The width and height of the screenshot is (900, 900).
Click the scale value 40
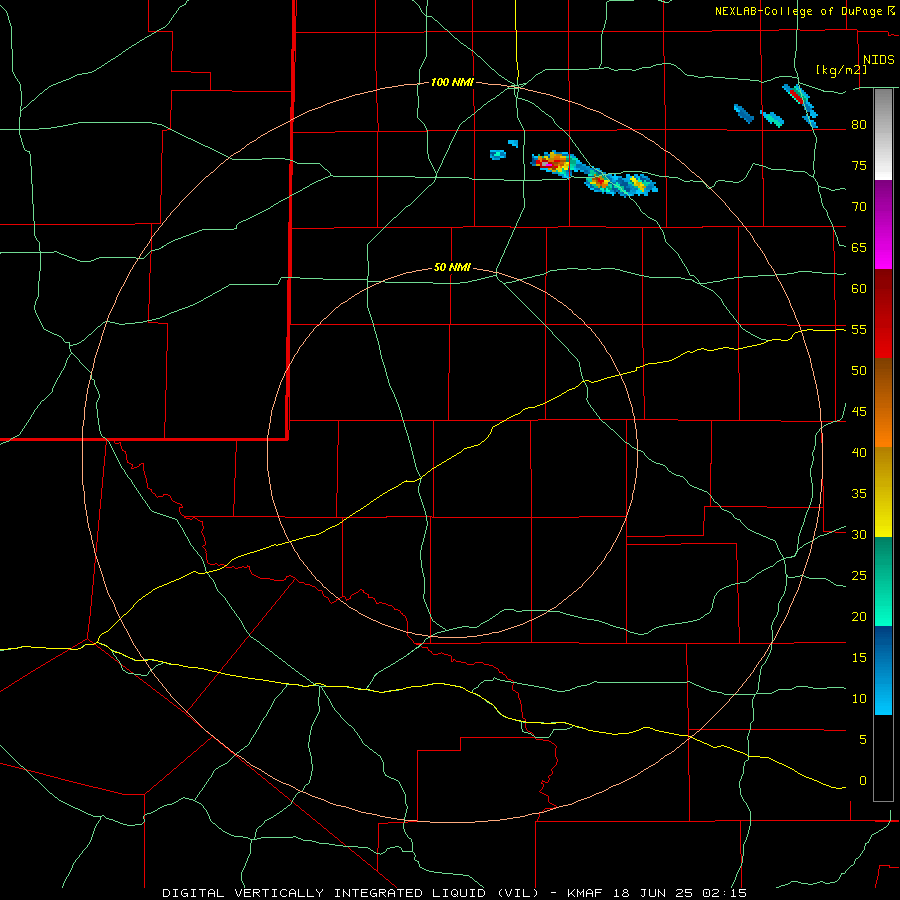[x=859, y=452]
